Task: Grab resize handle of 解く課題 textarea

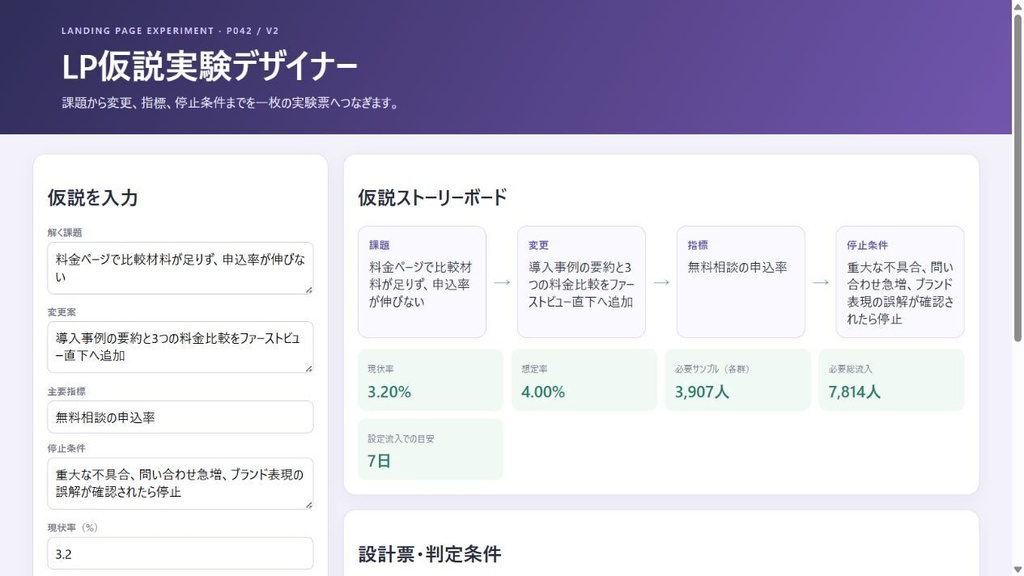Action: click(x=308, y=289)
